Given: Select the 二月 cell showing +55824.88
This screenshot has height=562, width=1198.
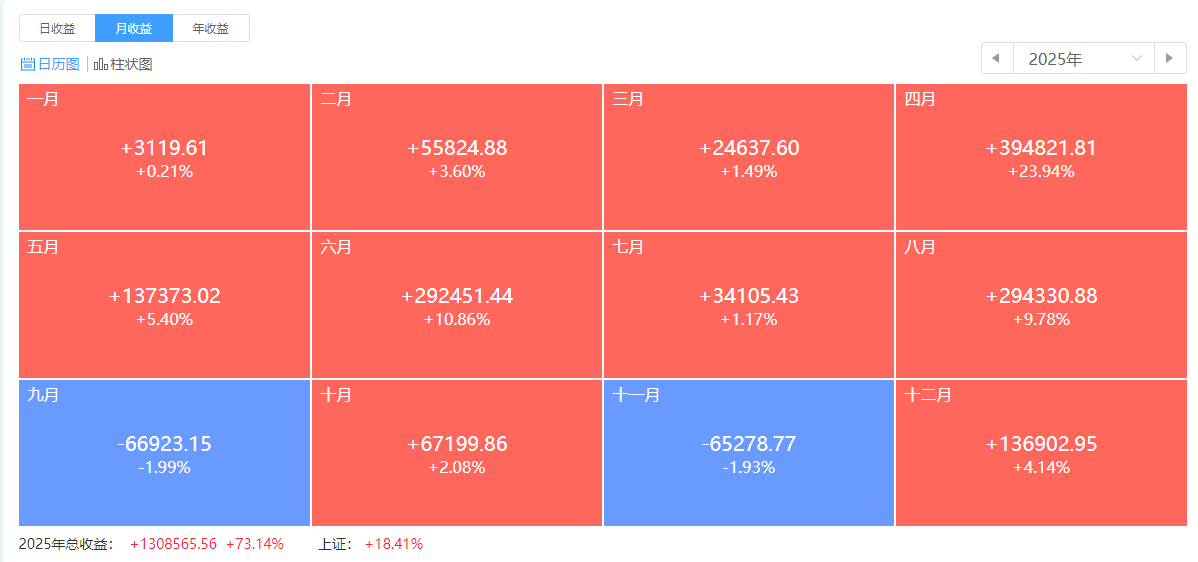Looking at the screenshot, I should [x=457, y=157].
